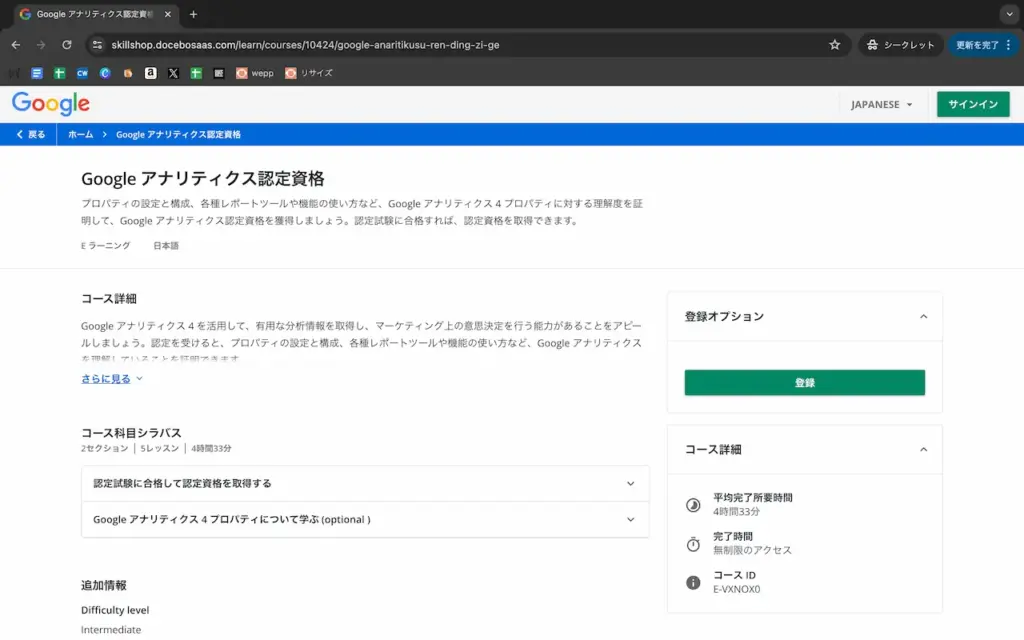Image resolution: width=1024 pixels, height=640 pixels.
Task: Click Google アナリティクス認定資格 breadcrumb
Action: [x=178, y=135]
